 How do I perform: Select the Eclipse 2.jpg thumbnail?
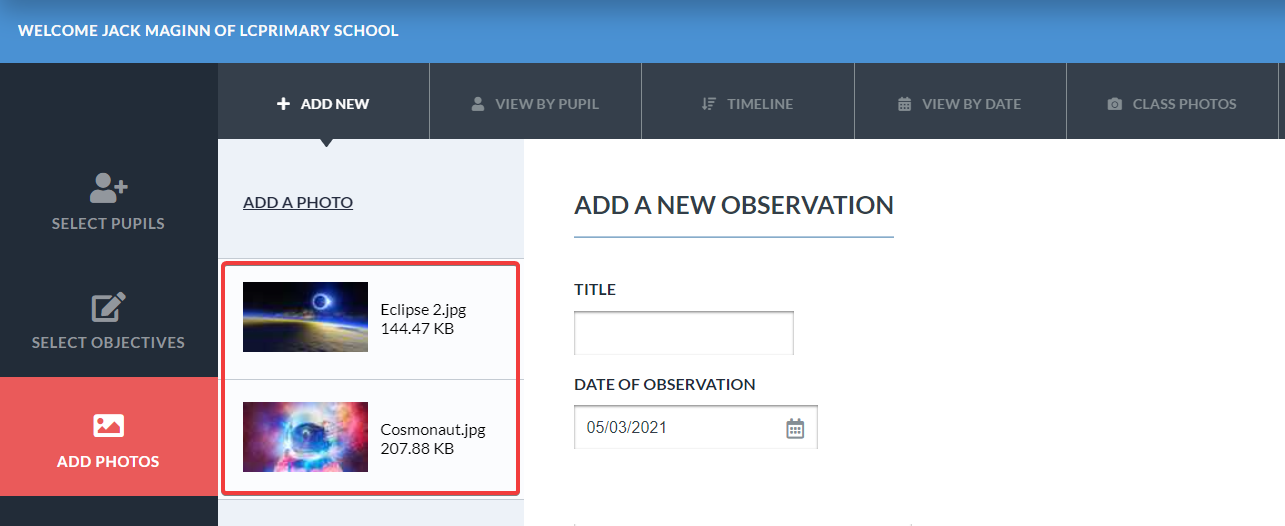(305, 317)
